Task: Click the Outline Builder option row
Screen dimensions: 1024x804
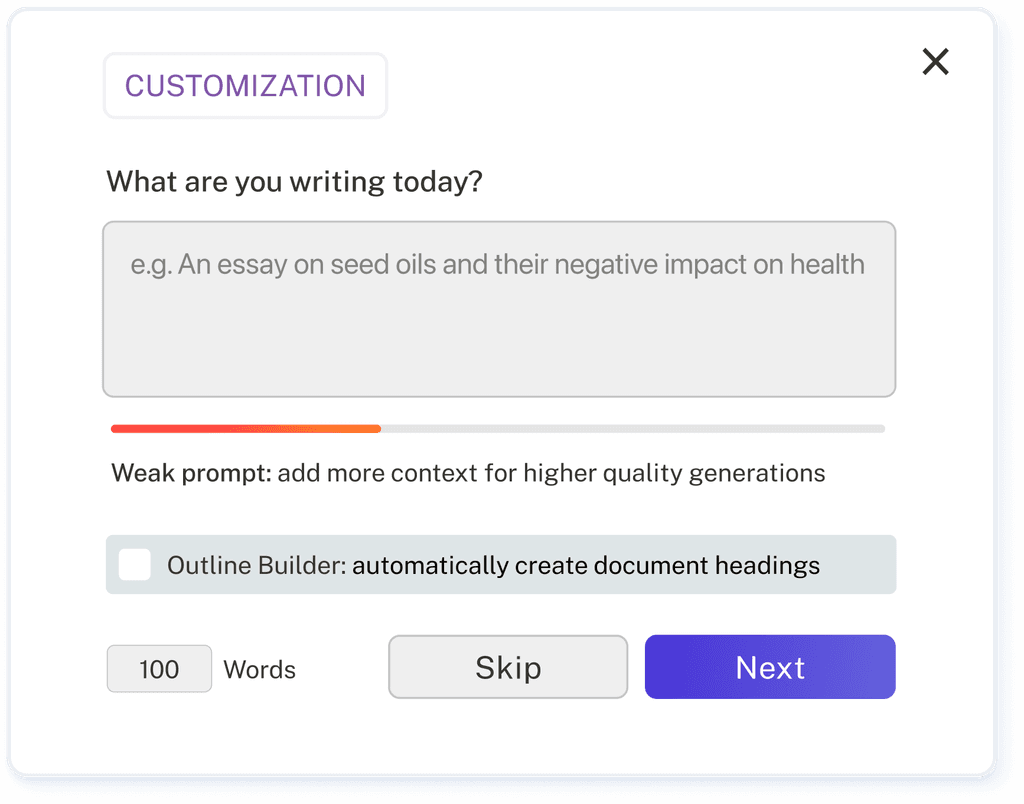Action: [500, 564]
